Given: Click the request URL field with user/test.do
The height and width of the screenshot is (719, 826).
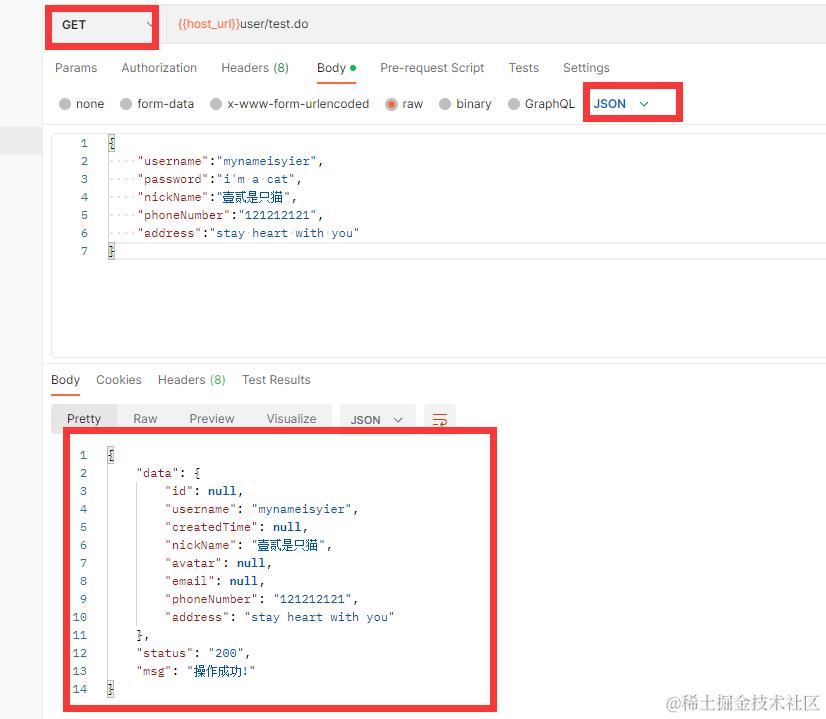Looking at the screenshot, I should coord(495,24).
